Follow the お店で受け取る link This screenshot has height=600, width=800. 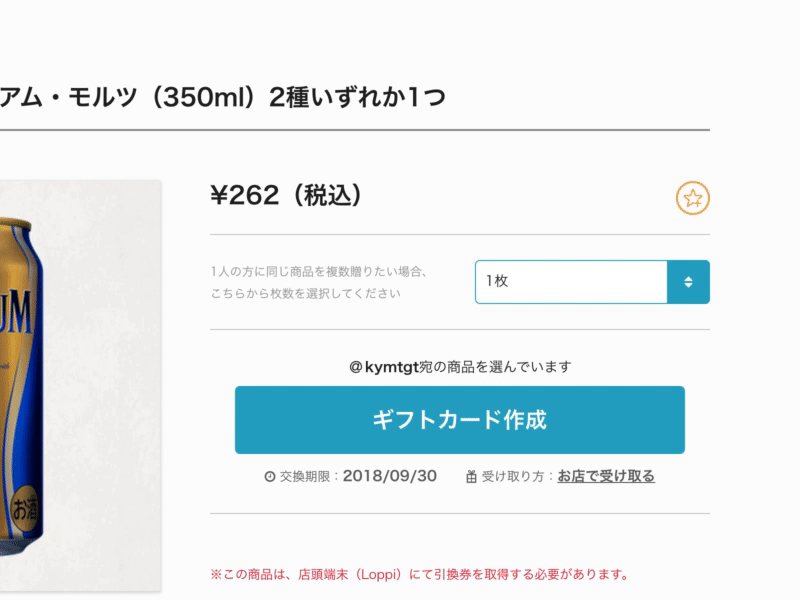coord(606,477)
